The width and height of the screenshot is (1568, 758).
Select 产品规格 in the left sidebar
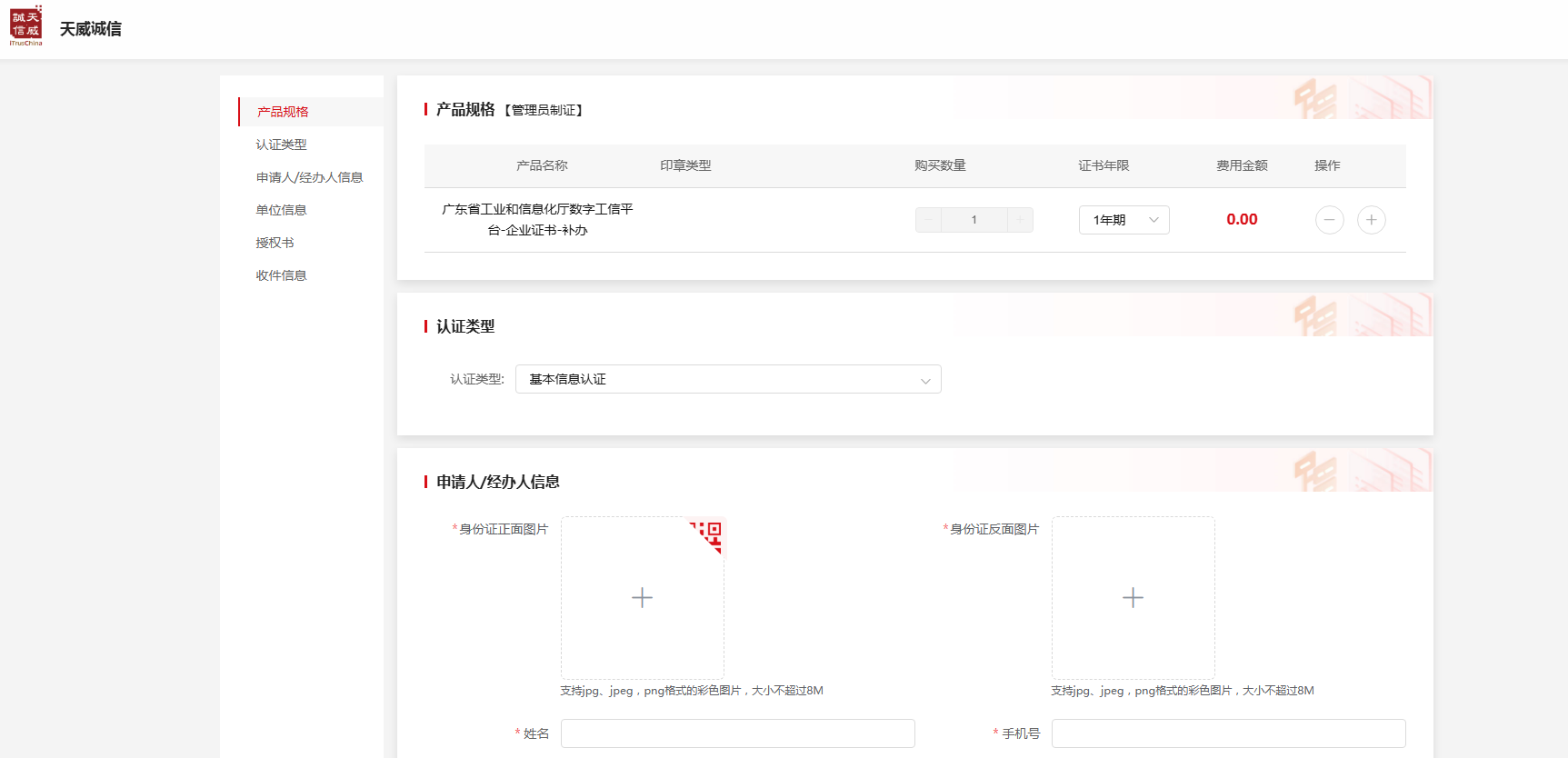pyautogui.click(x=283, y=112)
